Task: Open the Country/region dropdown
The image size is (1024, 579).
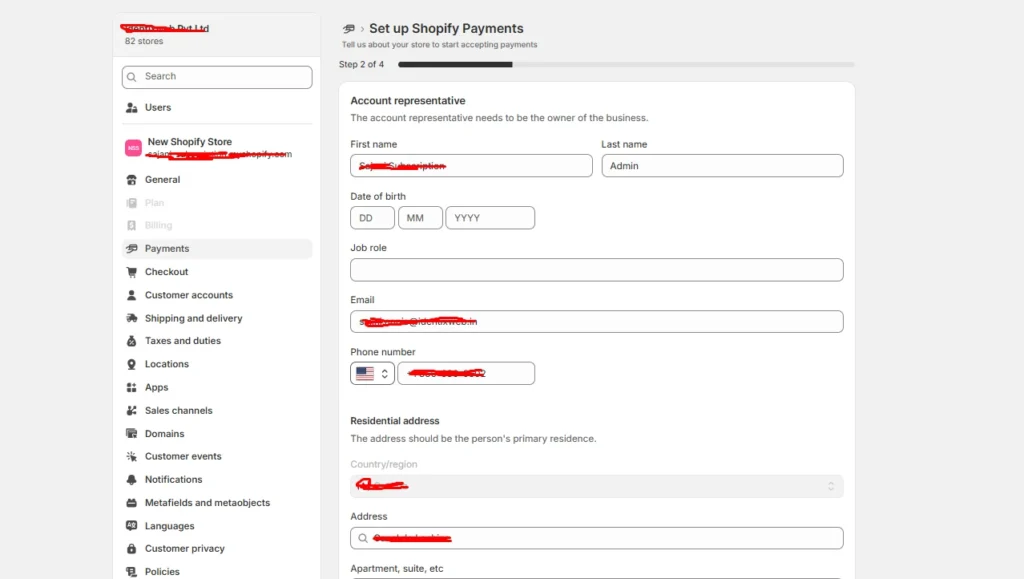Action: click(x=597, y=486)
